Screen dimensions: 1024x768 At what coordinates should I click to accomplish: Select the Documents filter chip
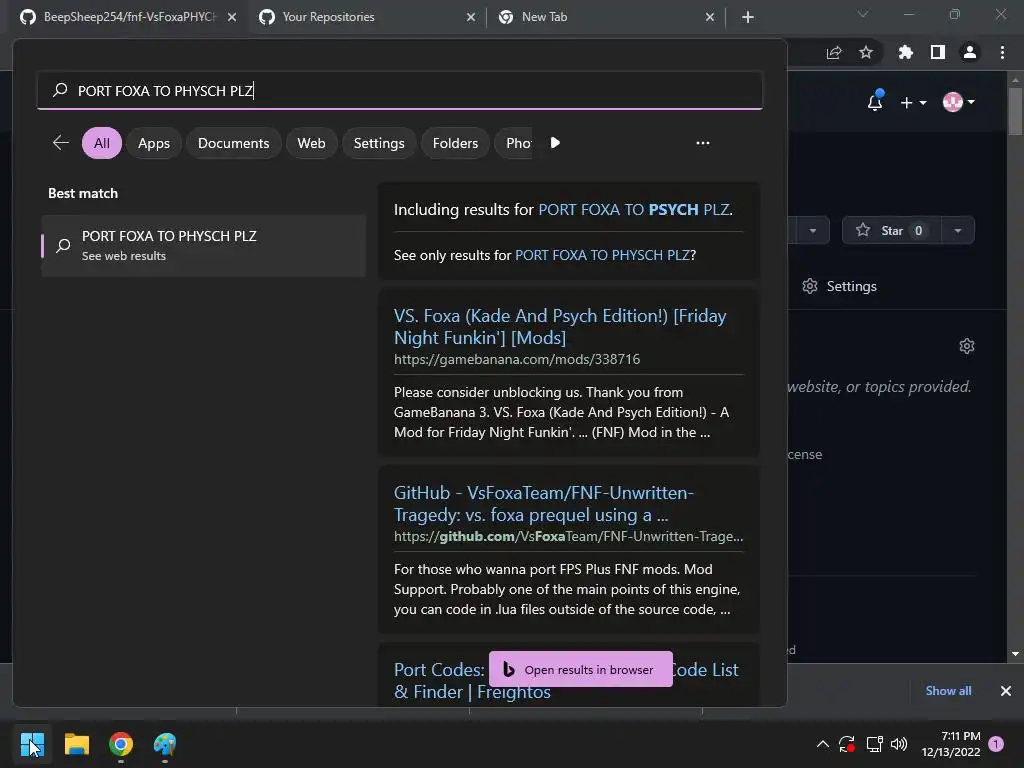pos(233,142)
